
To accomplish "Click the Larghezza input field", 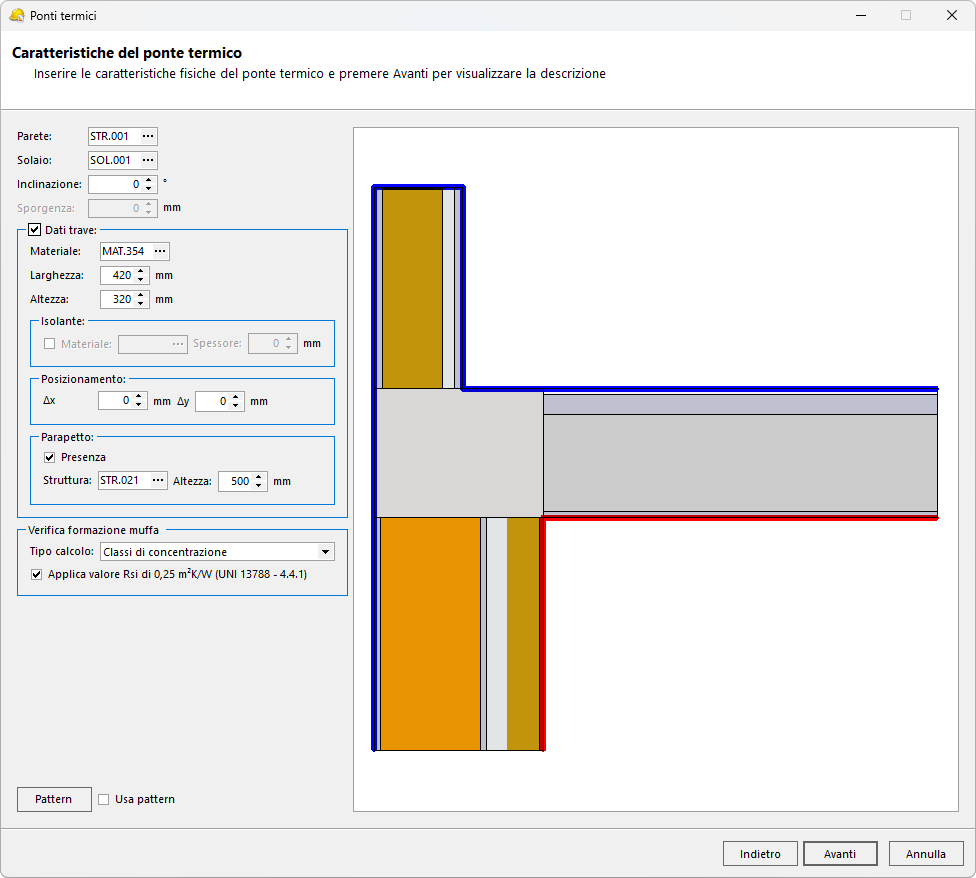I will tap(117, 275).
